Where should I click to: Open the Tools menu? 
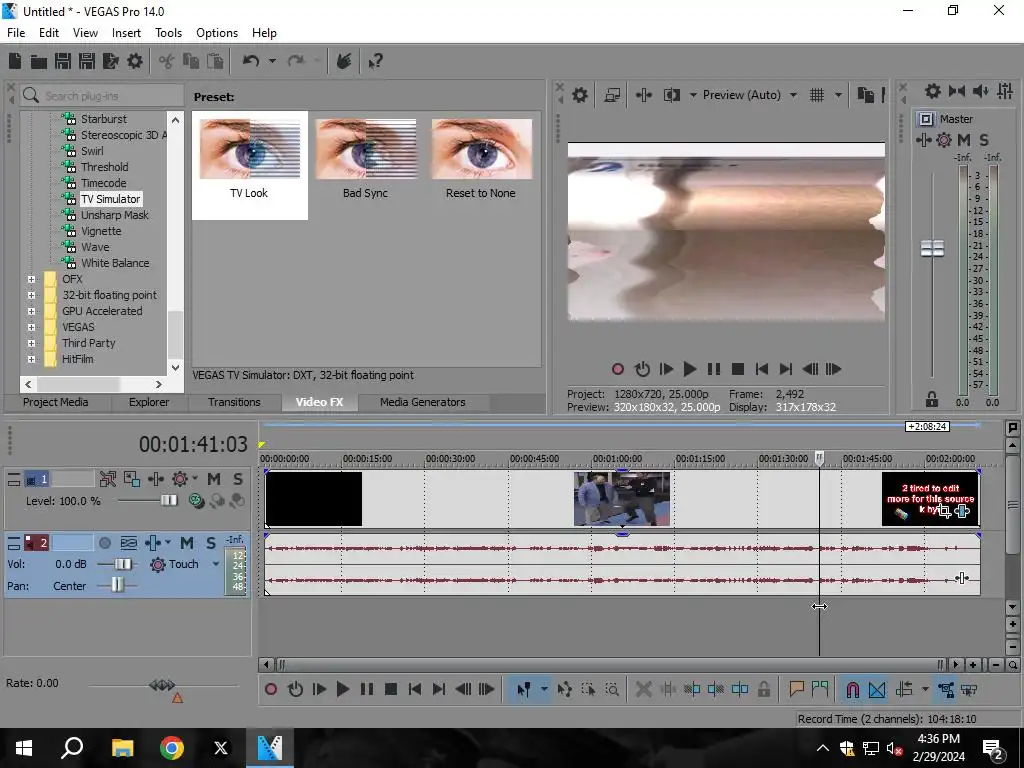pyautogui.click(x=168, y=33)
